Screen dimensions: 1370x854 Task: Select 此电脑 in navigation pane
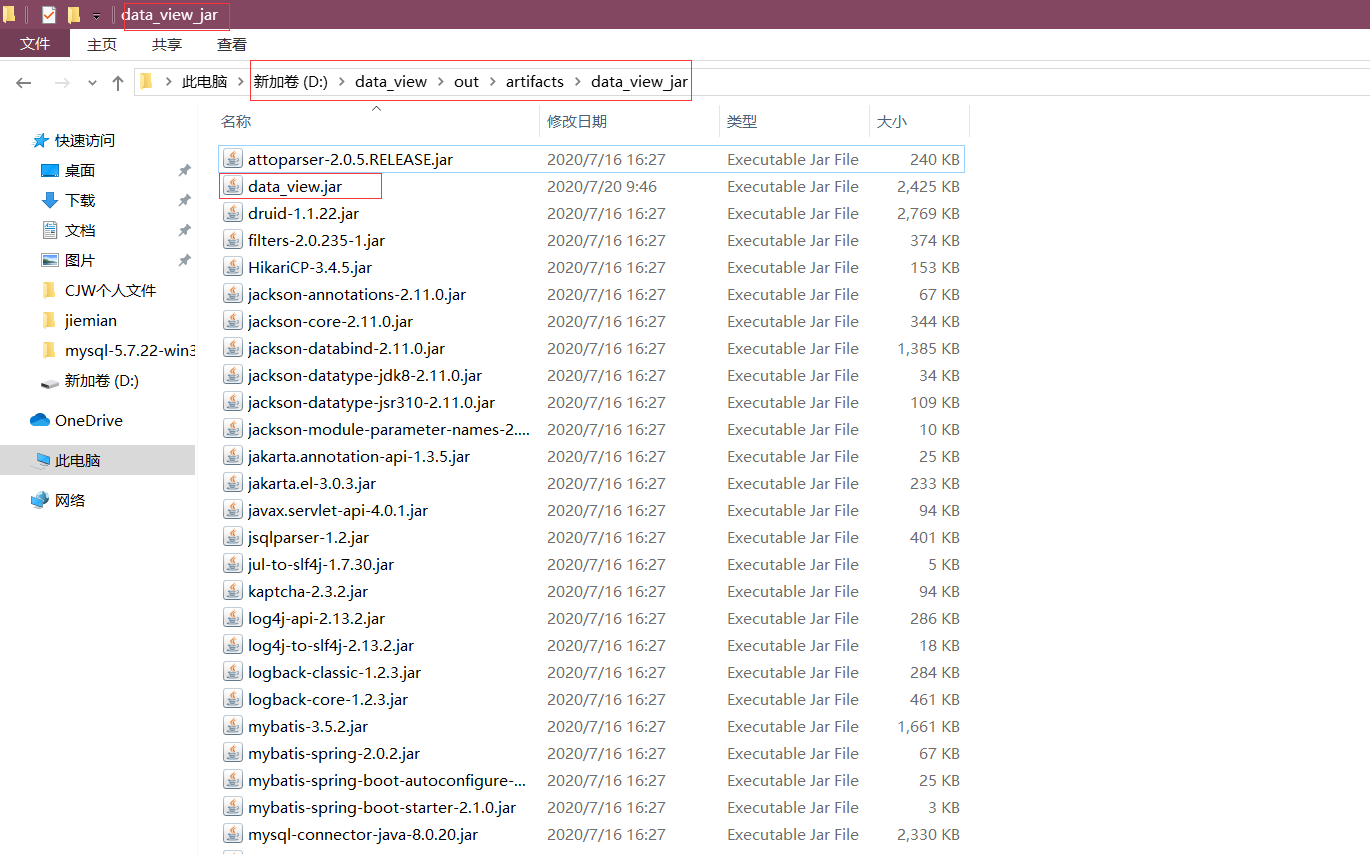(77, 461)
